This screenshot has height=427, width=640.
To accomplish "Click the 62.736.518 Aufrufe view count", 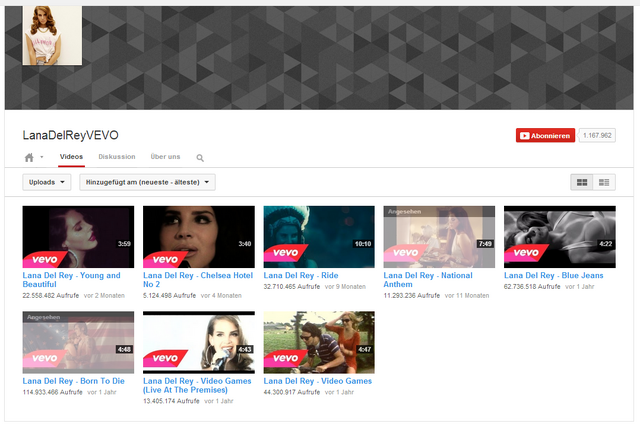I will click(x=532, y=287).
